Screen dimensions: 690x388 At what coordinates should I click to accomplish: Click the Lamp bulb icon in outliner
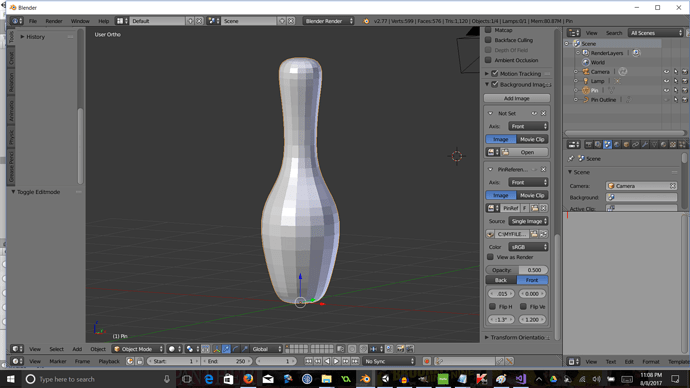586,81
